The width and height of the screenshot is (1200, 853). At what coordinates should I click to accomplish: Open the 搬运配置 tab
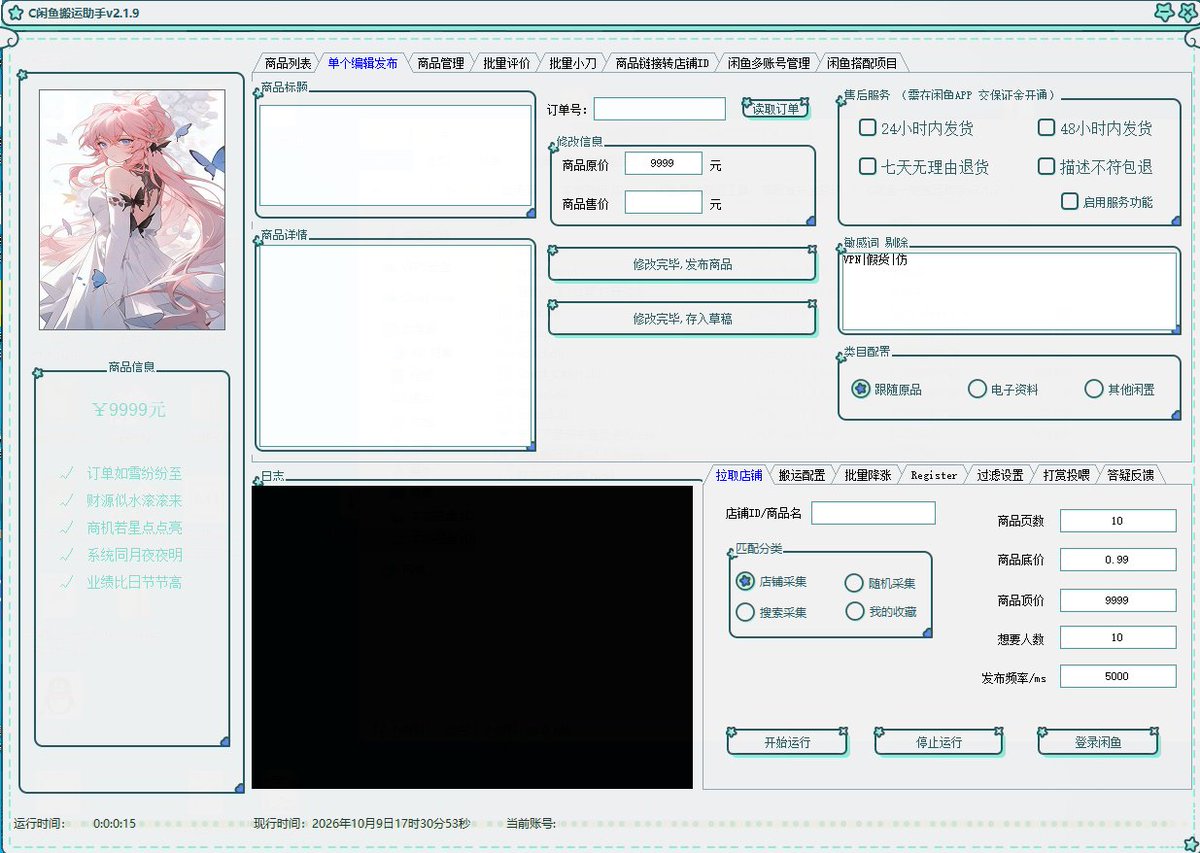click(802, 475)
